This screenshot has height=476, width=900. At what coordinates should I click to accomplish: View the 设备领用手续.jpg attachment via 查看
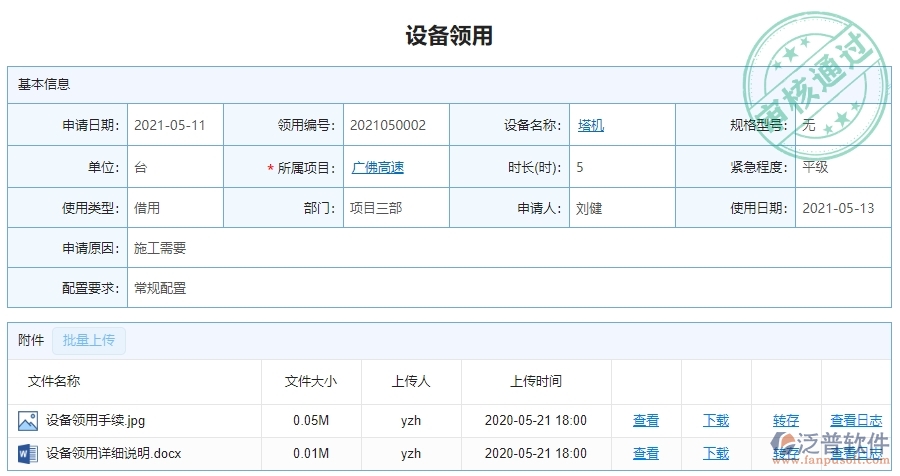click(646, 421)
